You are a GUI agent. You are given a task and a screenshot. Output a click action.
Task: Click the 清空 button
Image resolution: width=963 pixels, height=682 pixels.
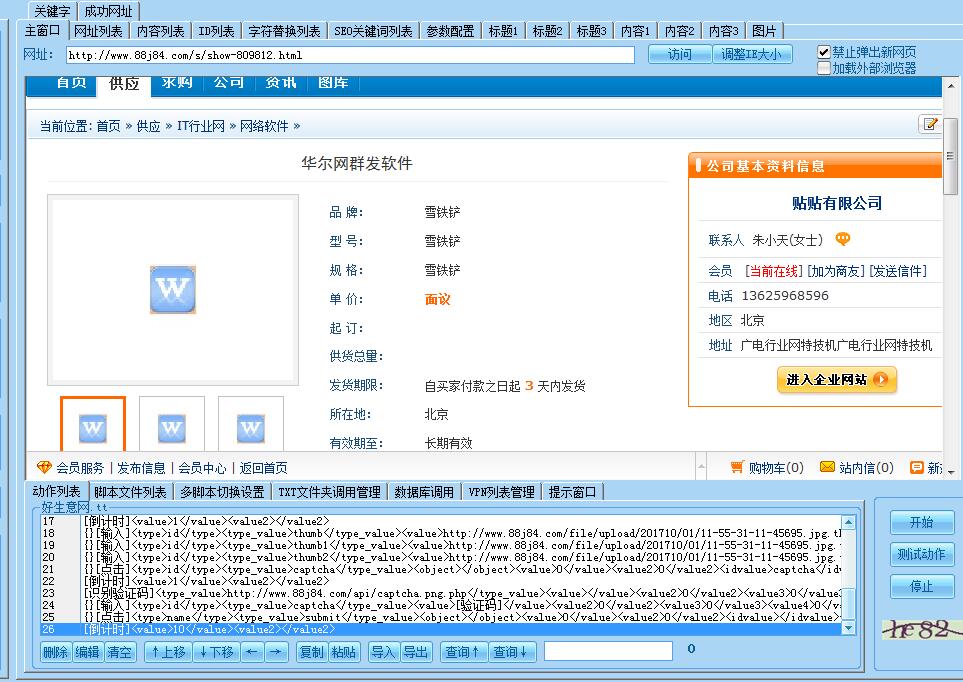pos(119,652)
